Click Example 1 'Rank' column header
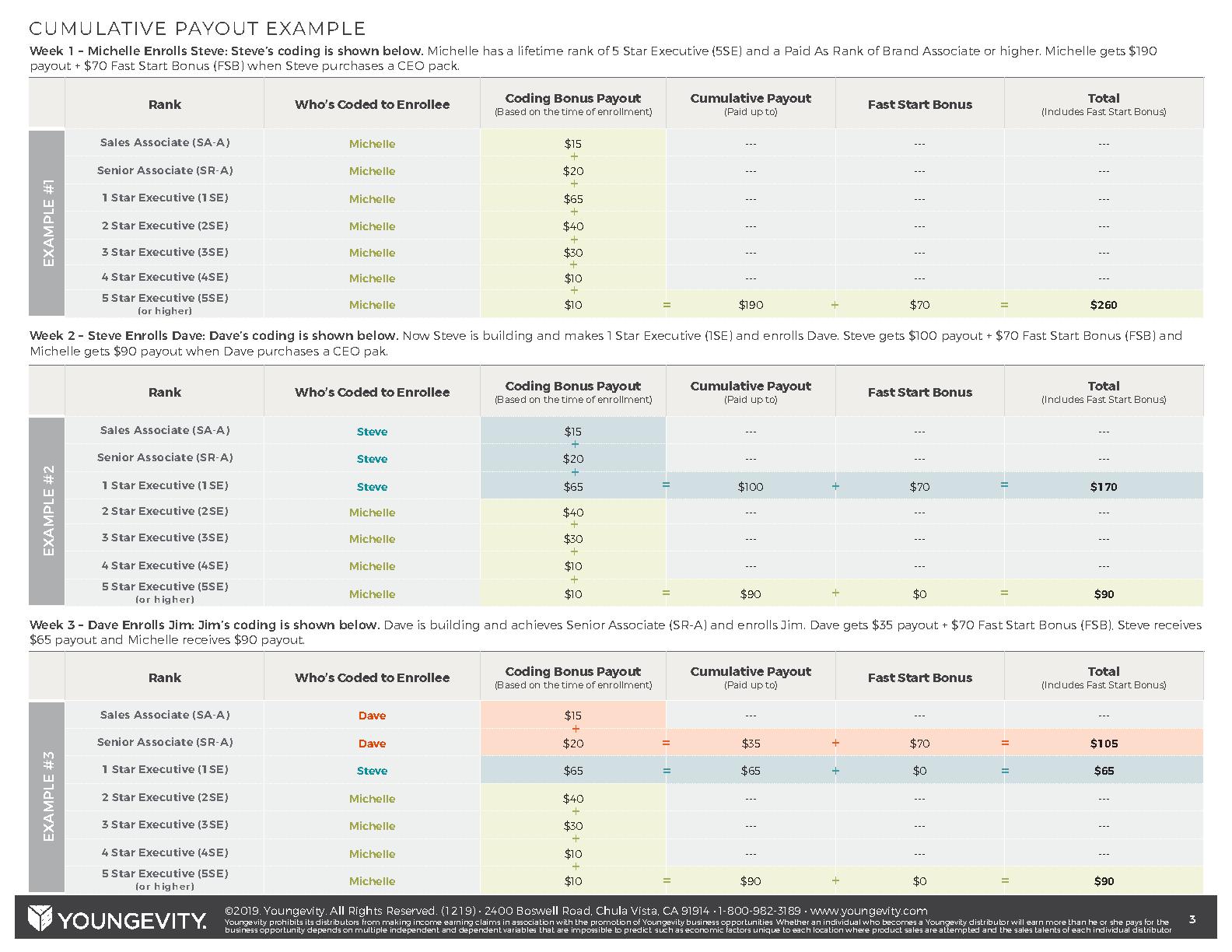Viewport: 1232px width, 952px height. pyautogui.click(x=165, y=104)
